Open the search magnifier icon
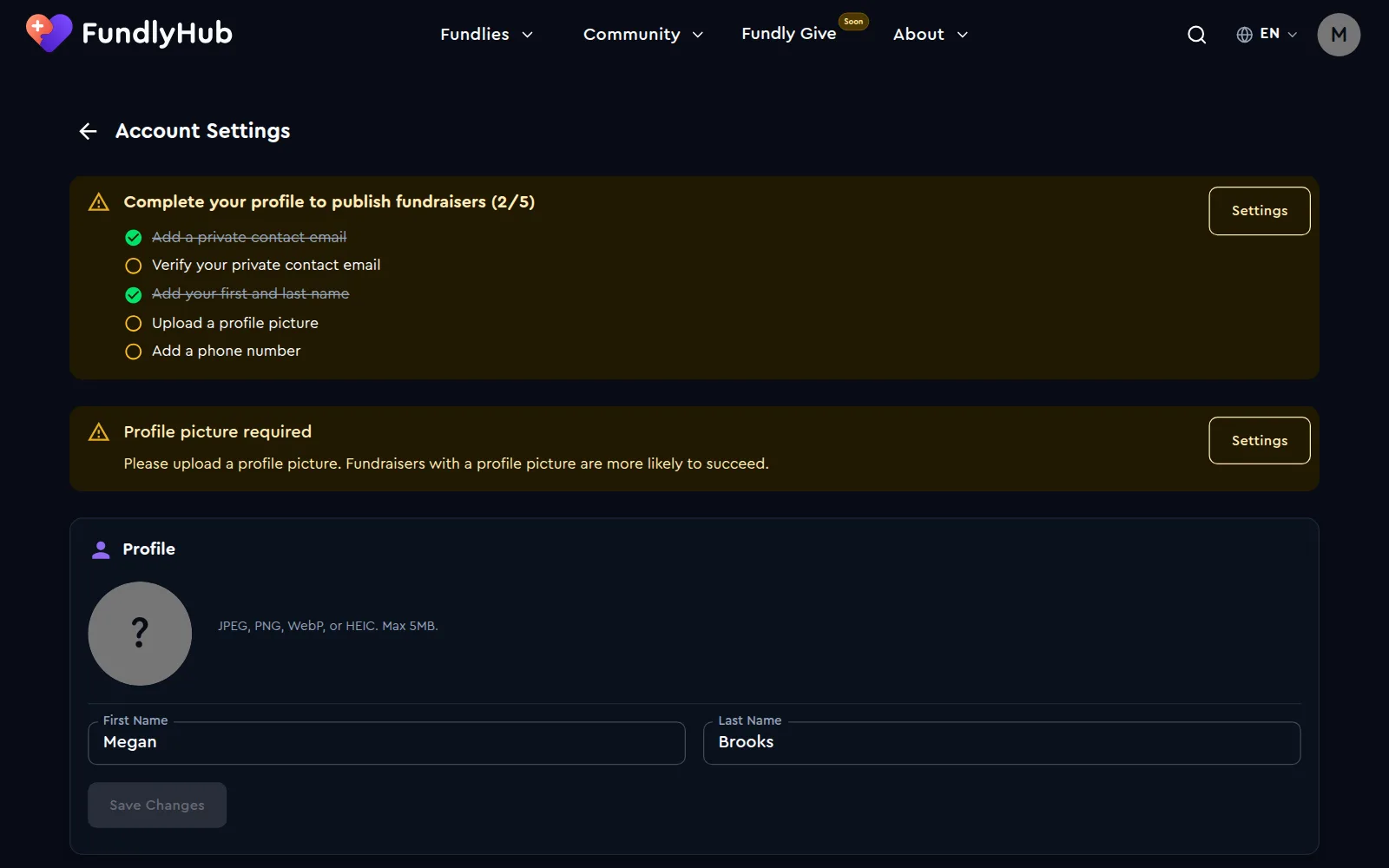The width and height of the screenshot is (1389, 868). [x=1196, y=35]
